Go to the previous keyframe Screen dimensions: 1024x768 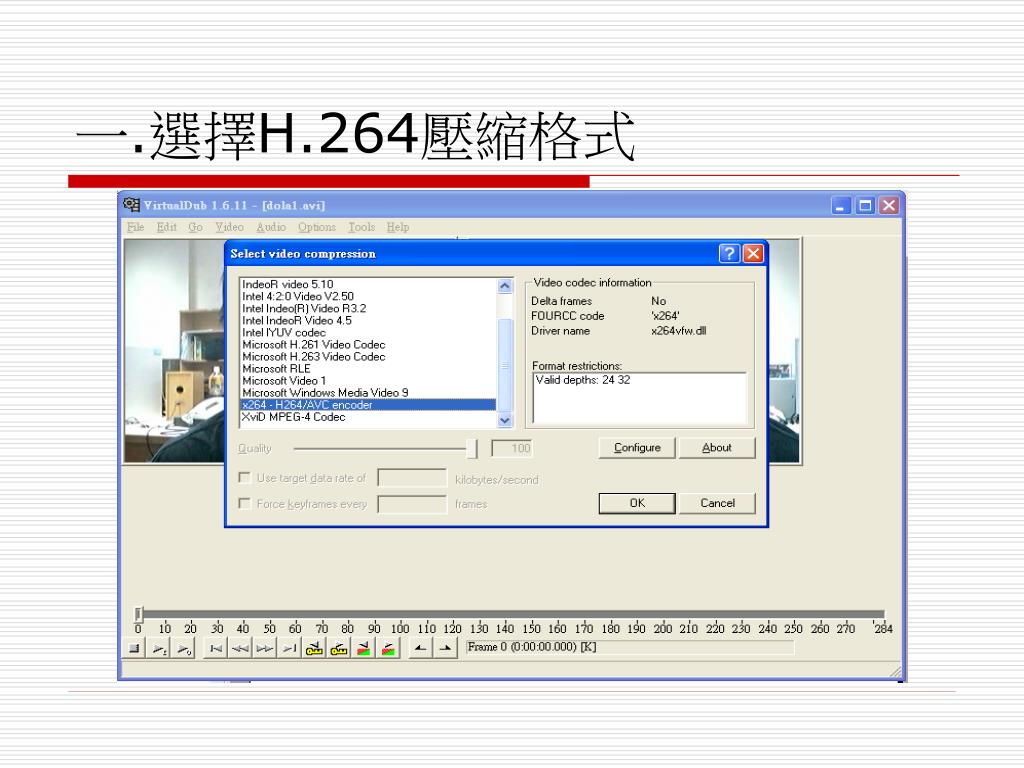[x=314, y=648]
